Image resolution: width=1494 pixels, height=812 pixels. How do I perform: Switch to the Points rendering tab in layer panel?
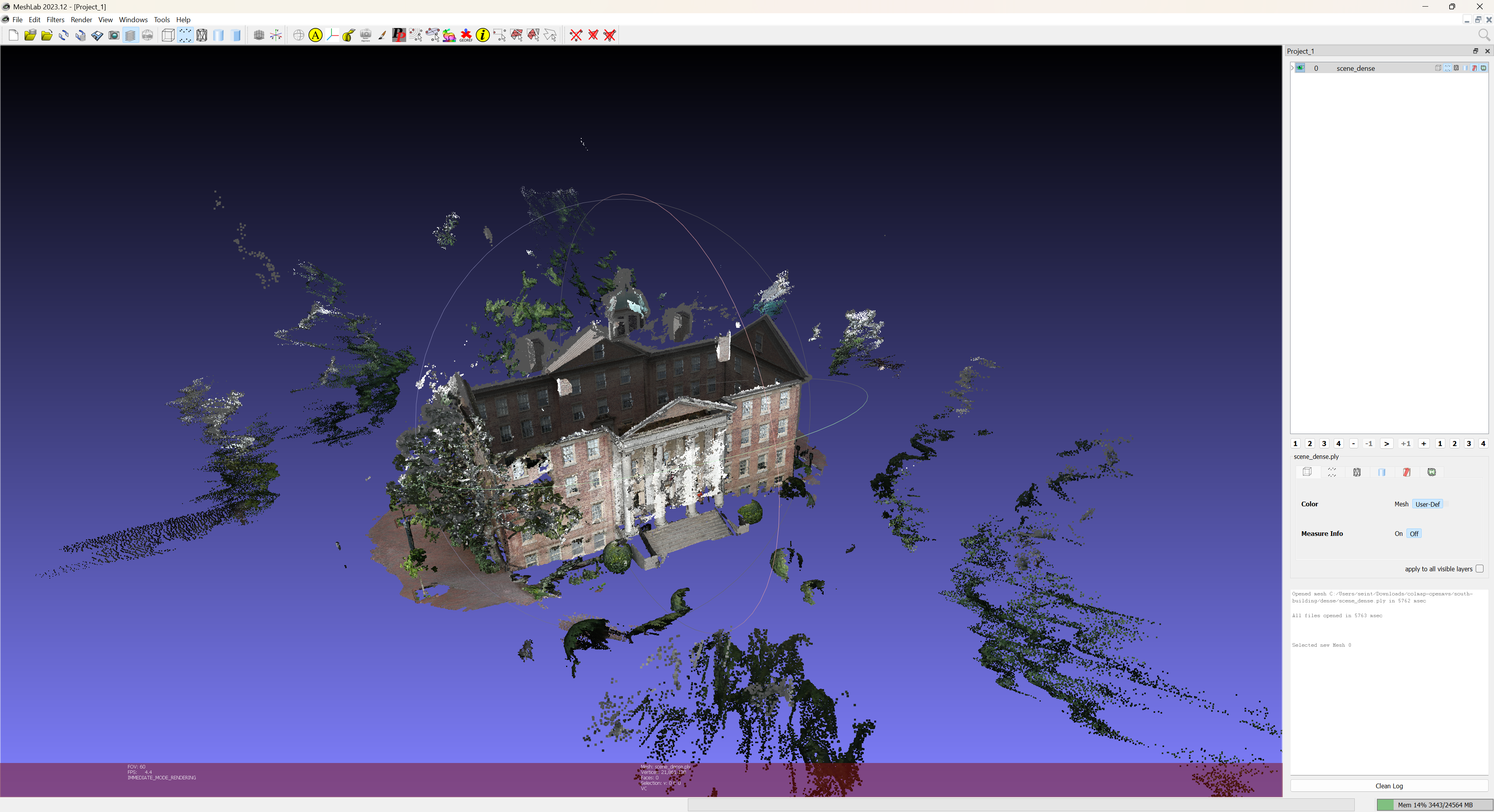point(1332,472)
